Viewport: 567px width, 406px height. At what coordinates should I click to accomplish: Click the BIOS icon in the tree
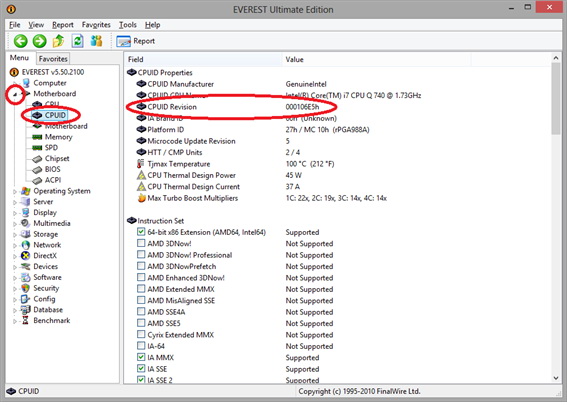[37, 170]
